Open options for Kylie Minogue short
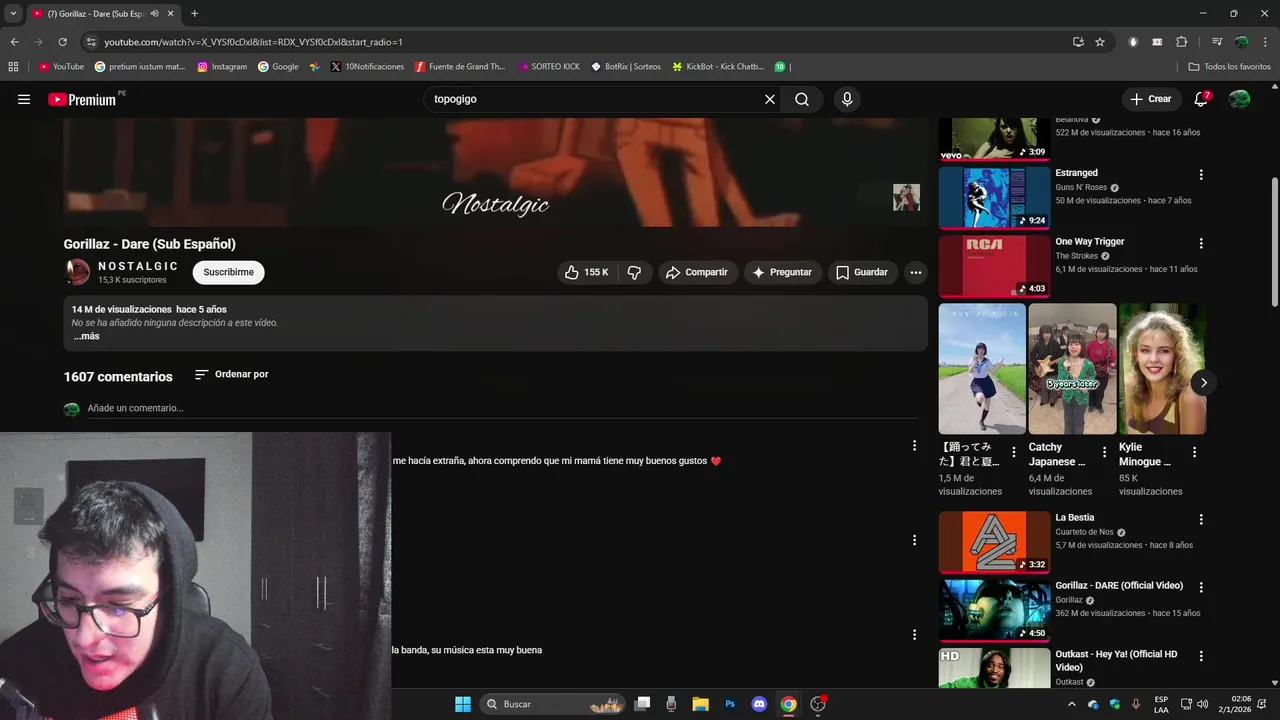 point(1194,453)
